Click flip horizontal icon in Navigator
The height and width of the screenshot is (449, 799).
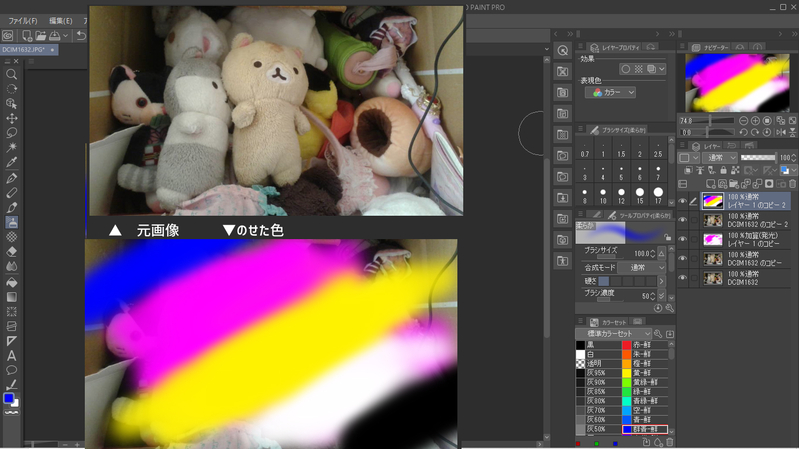(781, 132)
